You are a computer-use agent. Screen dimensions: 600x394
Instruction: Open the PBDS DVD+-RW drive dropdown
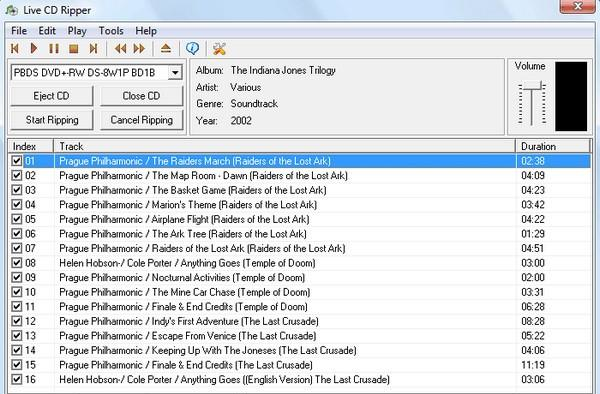pos(175,72)
